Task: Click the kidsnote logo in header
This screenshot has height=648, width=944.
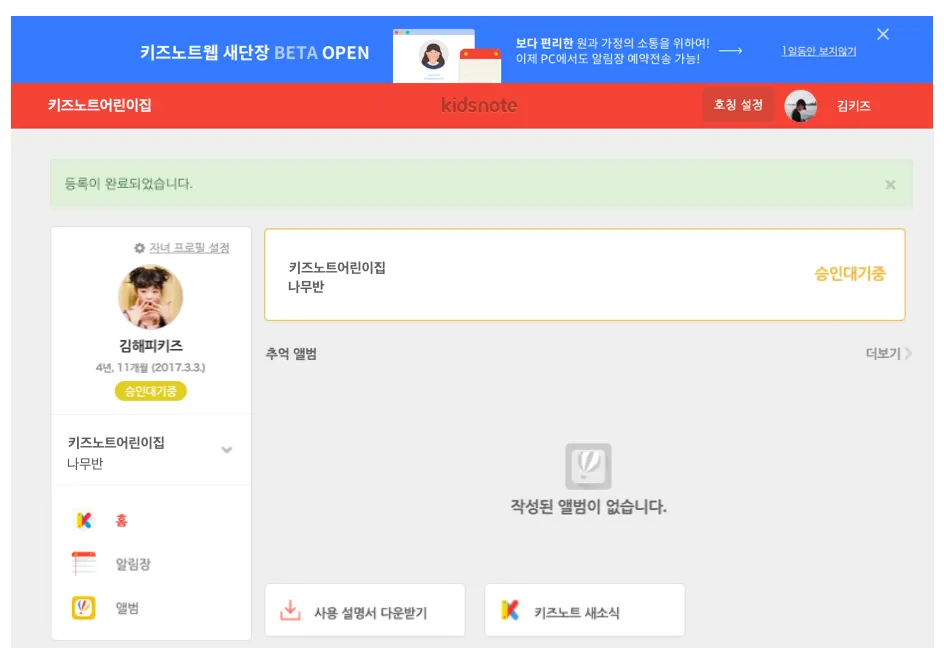Action: click(479, 105)
